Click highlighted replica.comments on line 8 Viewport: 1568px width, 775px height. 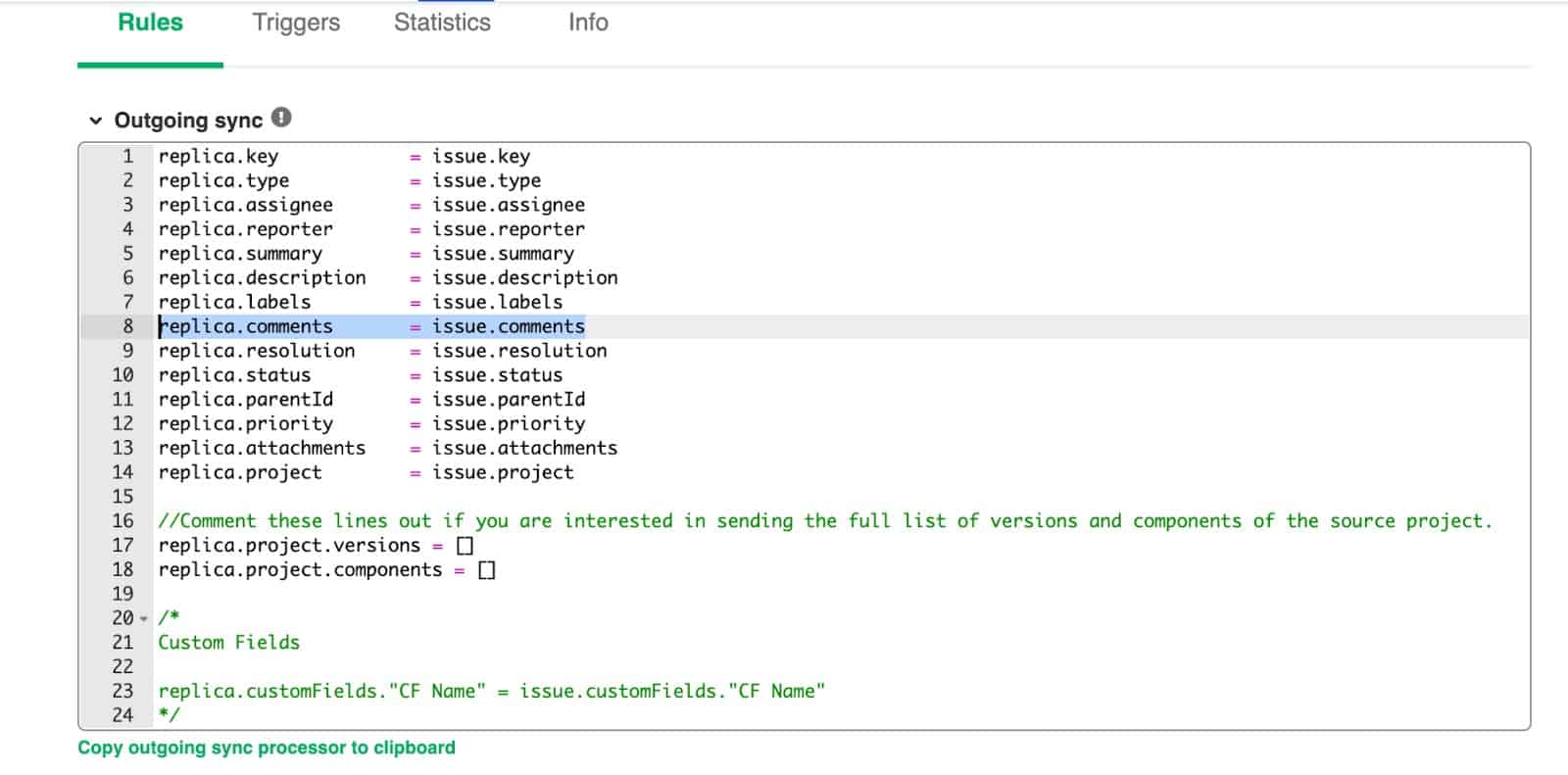(246, 326)
